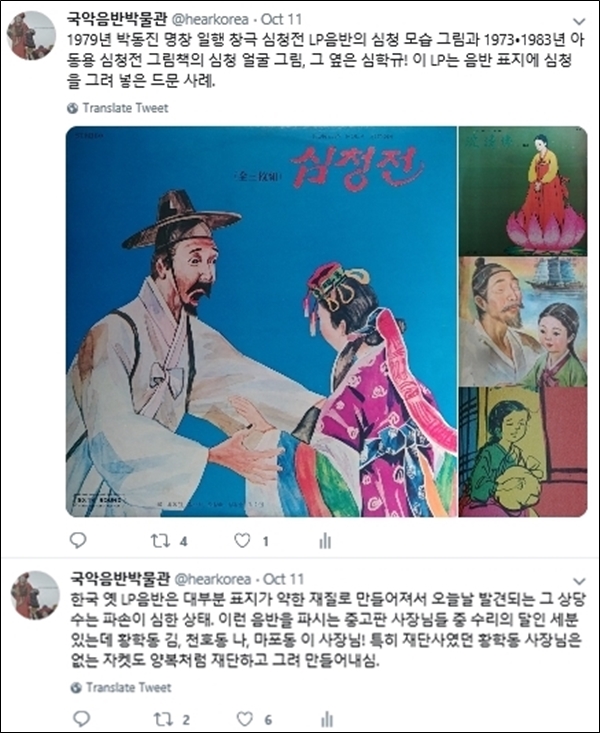Open the bottom-right girl in green illustration
The width and height of the screenshot is (600, 733).
point(523,452)
